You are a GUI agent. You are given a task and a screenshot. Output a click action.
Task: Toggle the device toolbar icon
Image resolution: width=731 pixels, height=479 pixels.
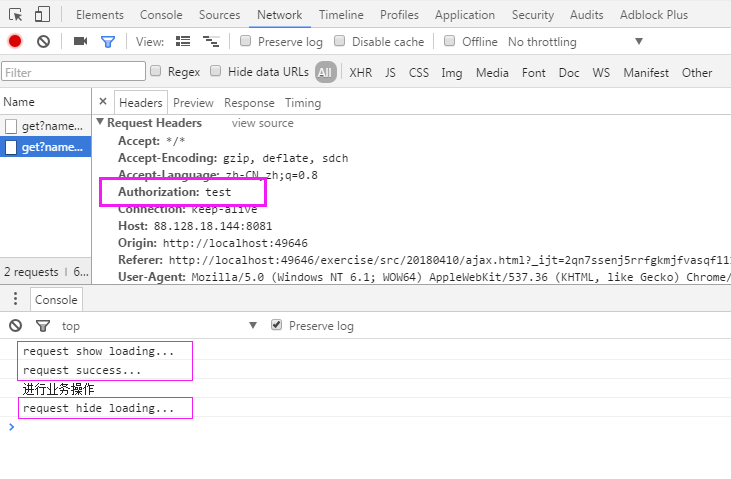coord(42,15)
